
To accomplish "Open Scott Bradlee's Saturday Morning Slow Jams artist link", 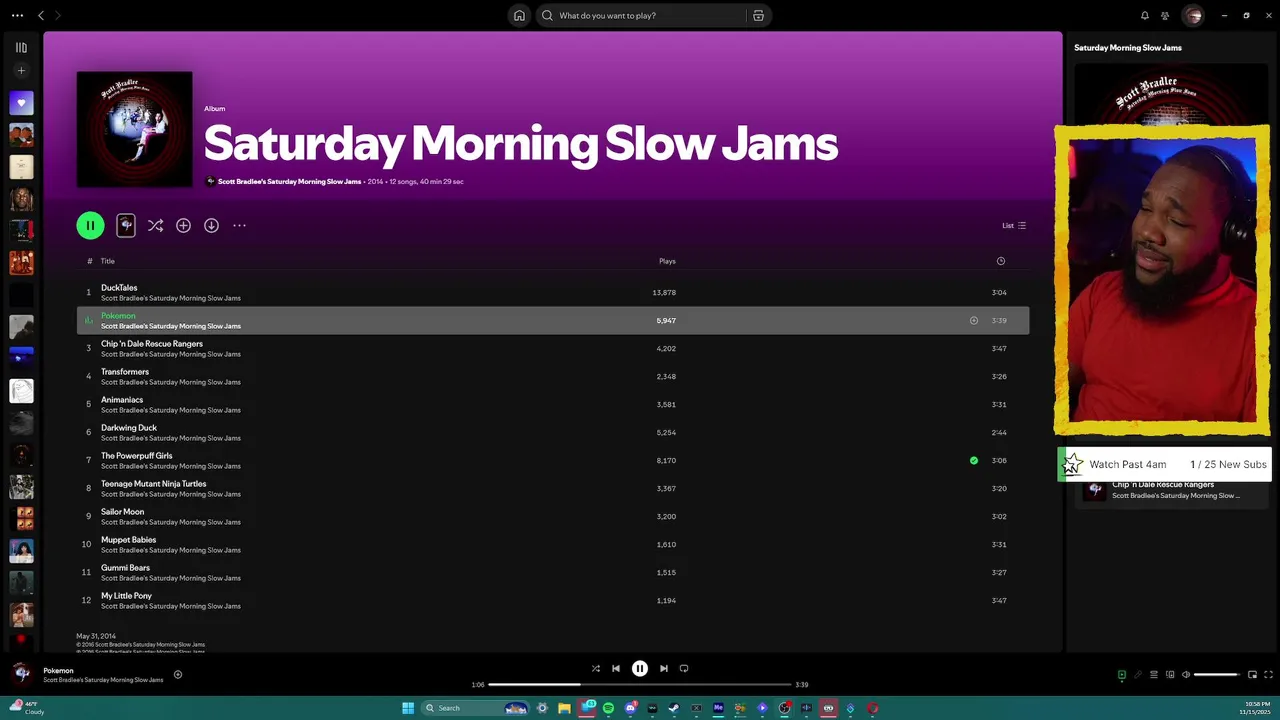I will pyautogui.click(x=289, y=182).
